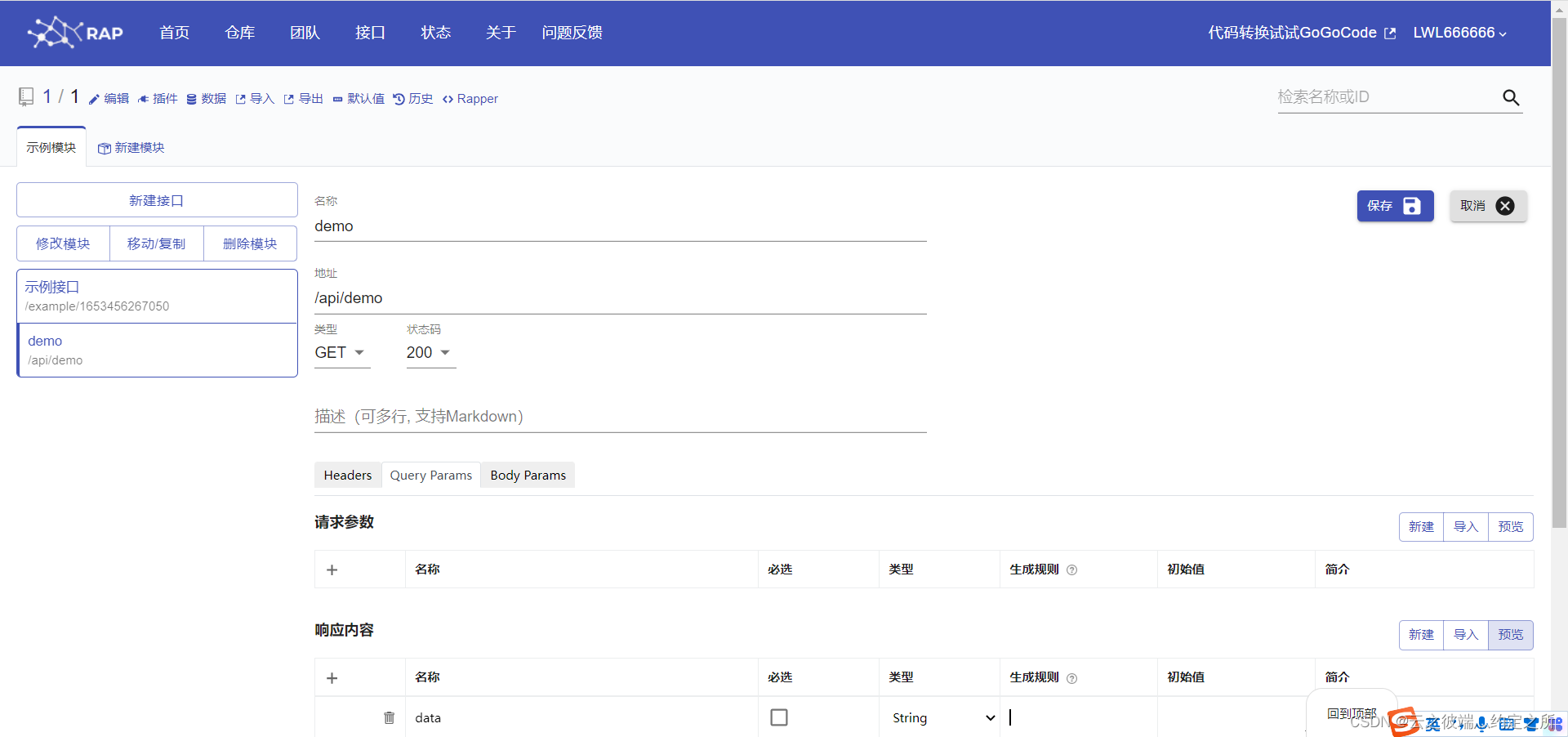
Task: Open 接口 navigation menu item
Action: pyautogui.click(x=370, y=33)
